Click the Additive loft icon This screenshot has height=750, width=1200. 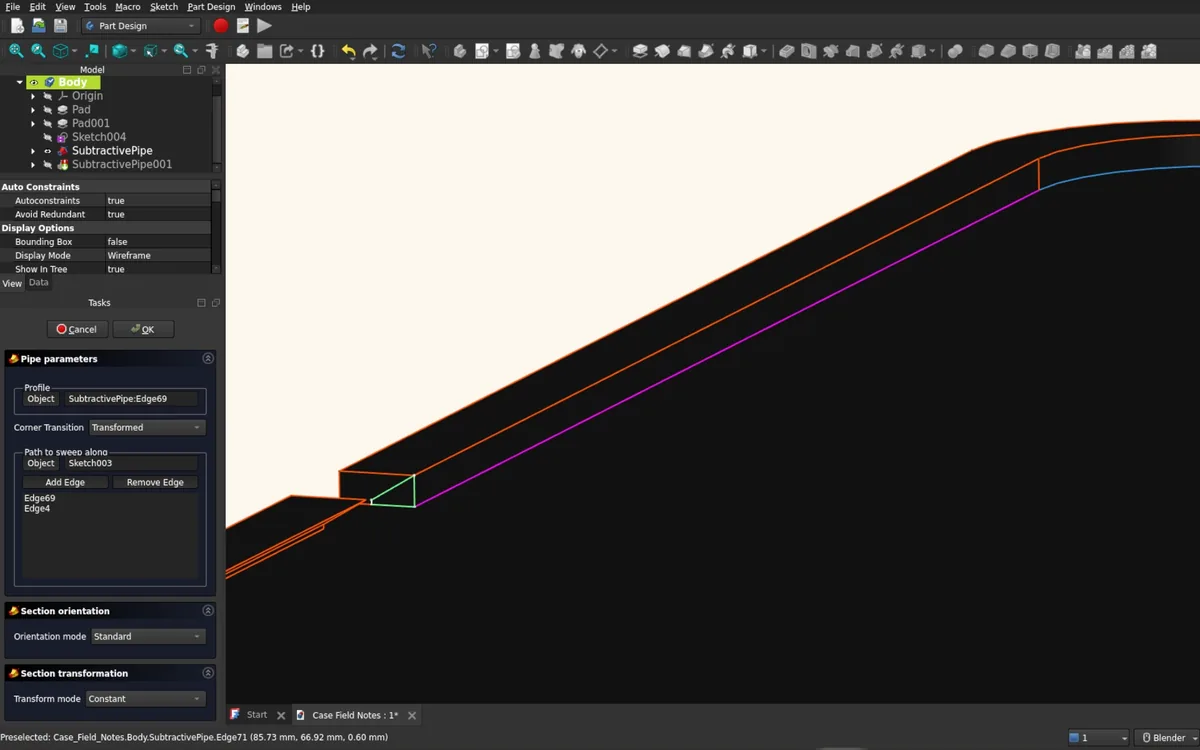point(684,51)
